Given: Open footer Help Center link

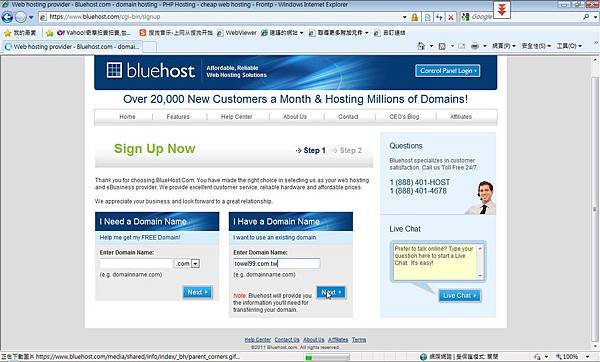Looking at the screenshot, I should [x=258, y=340].
